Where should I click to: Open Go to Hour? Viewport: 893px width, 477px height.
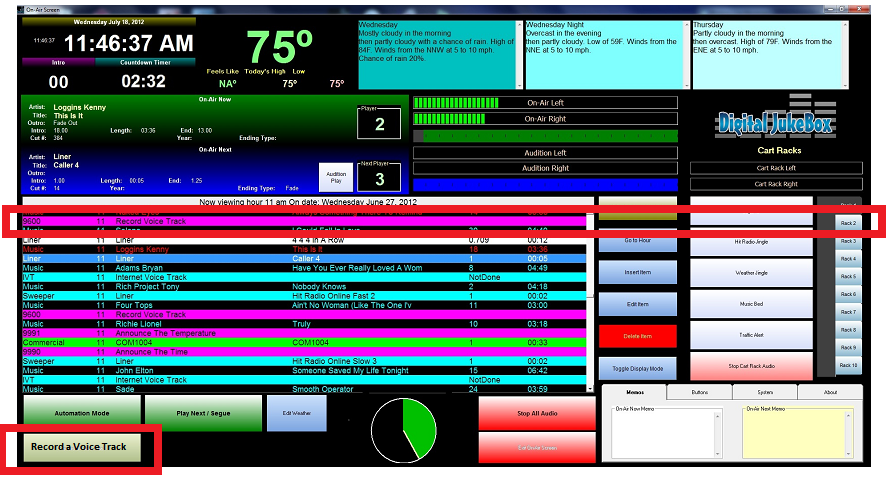(637, 241)
